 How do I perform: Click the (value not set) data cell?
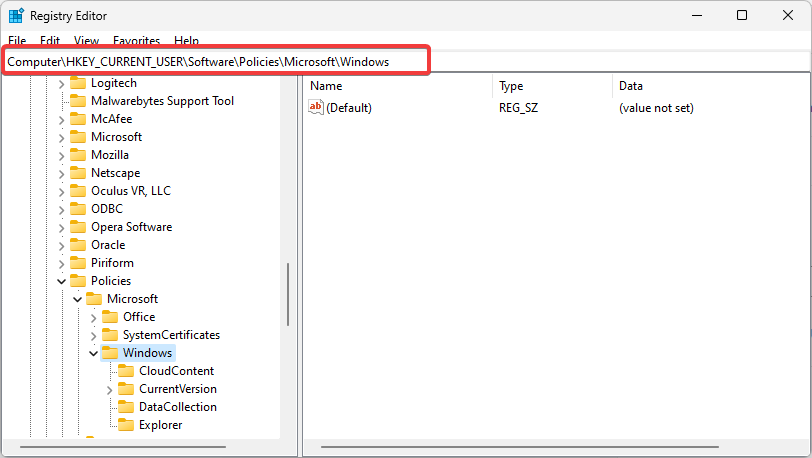[656, 108]
